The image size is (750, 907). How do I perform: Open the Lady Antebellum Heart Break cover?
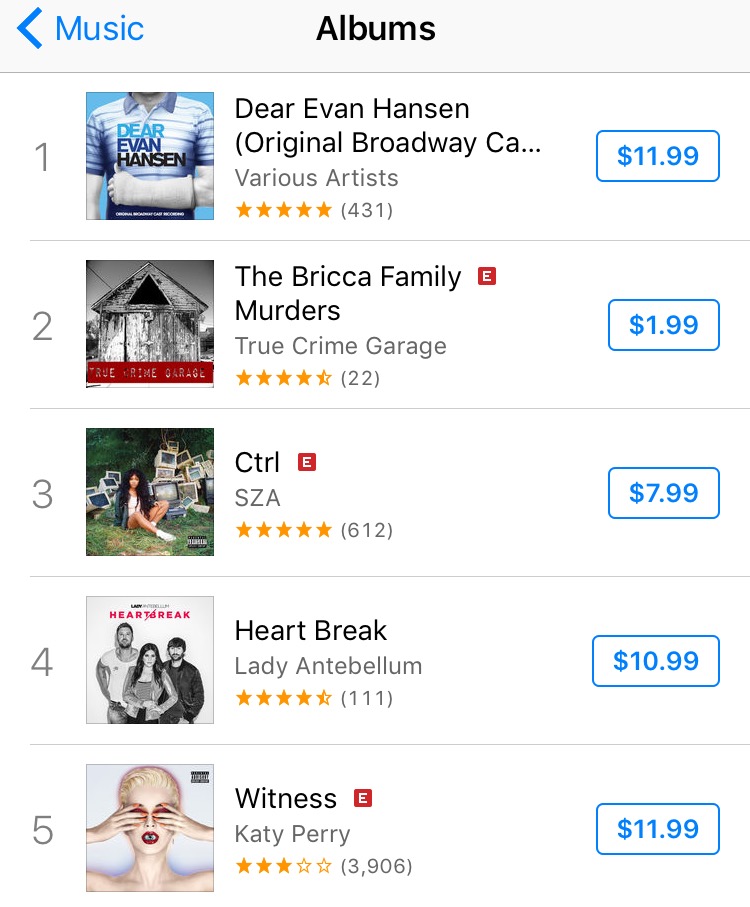click(150, 660)
